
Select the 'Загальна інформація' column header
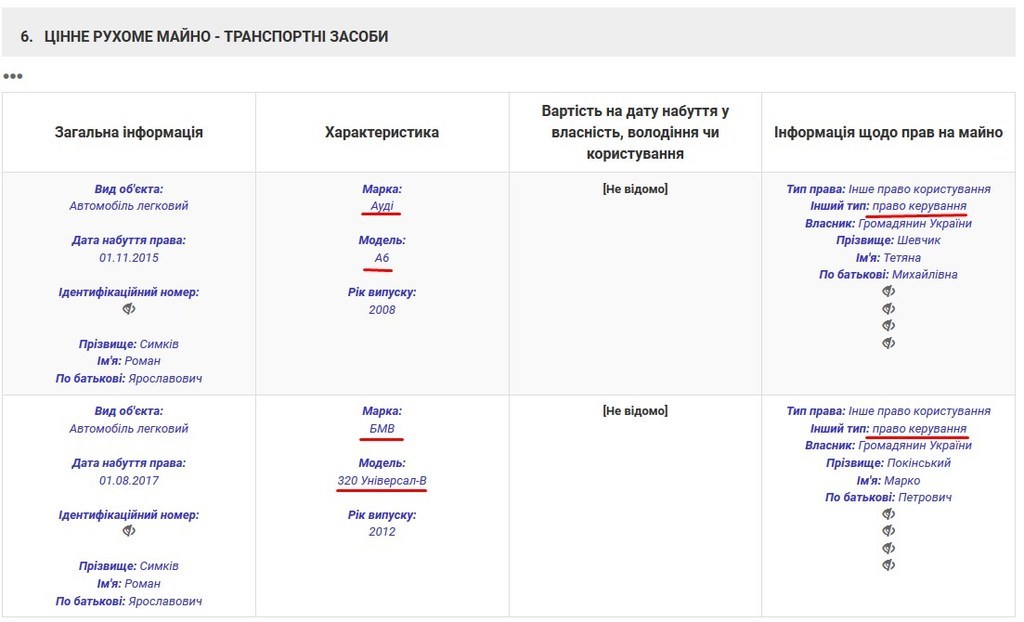[x=129, y=132]
